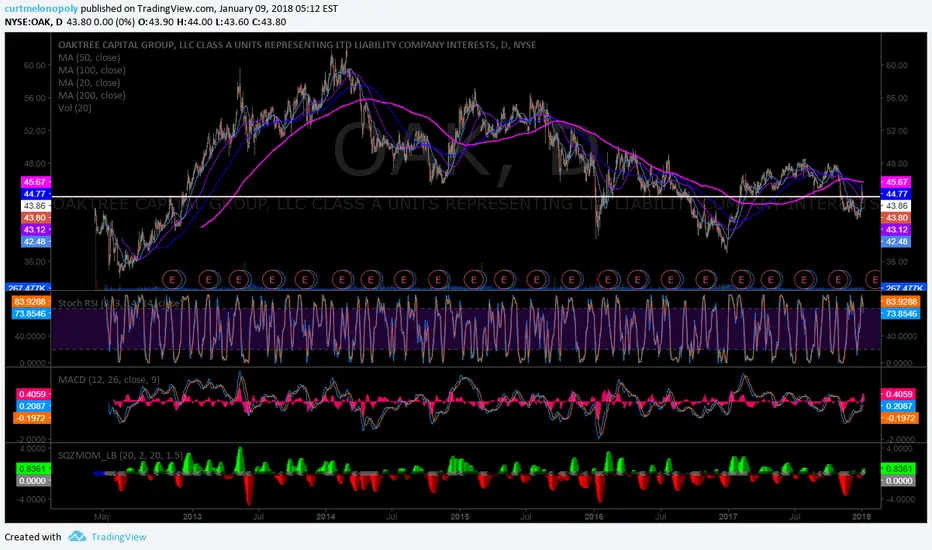Click the May label on the time axis
Viewport: 932px width, 550px height.
[x=102, y=517]
